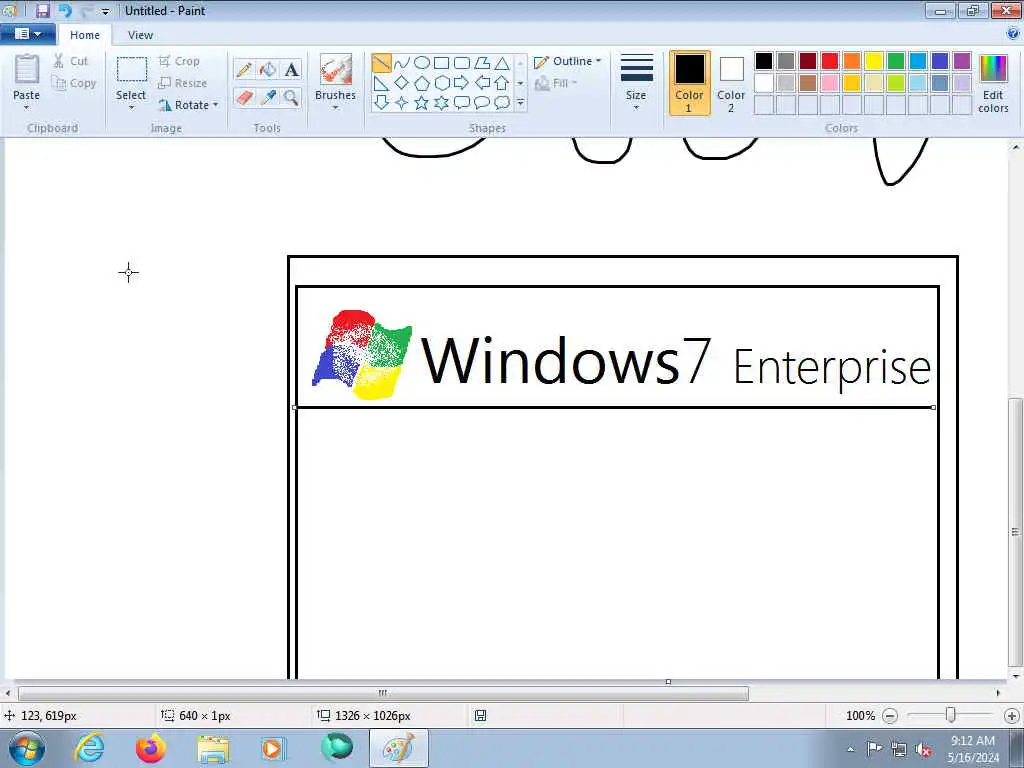Choose the Right arrow shape
Image resolution: width=1024 pixels, height=768 pixels.
tap(462, 83)
